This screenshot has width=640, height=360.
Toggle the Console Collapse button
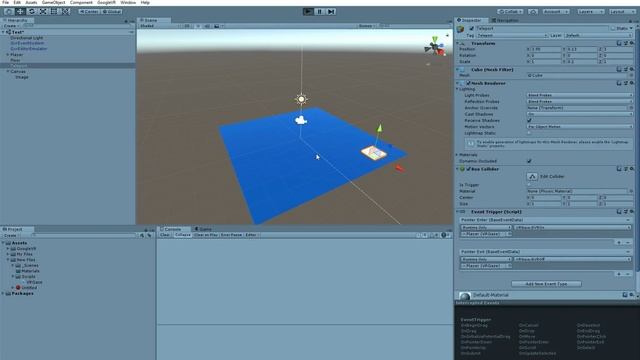(182, 235)
